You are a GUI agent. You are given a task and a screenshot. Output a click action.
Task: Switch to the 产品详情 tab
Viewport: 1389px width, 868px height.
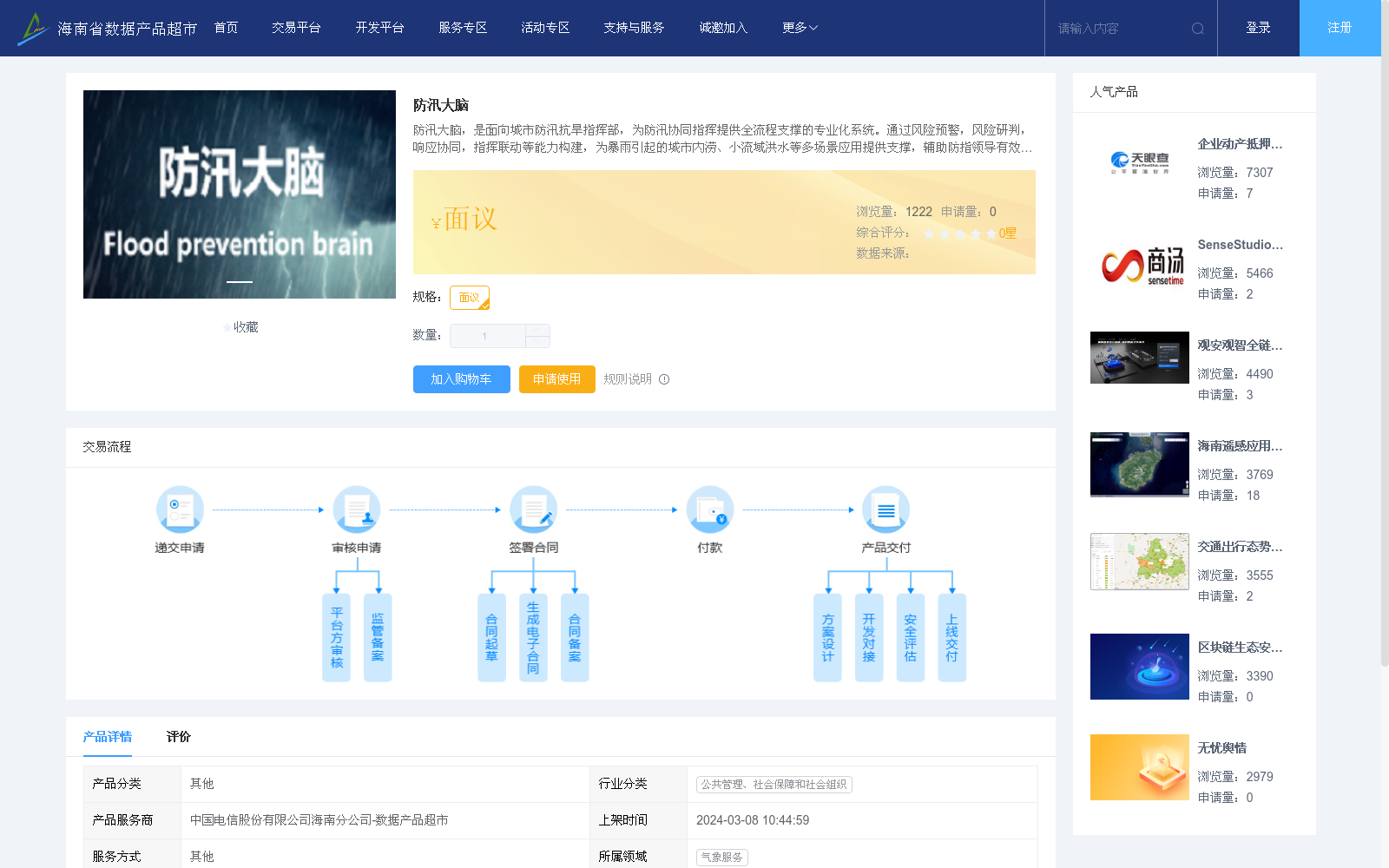tap(108, 737)
